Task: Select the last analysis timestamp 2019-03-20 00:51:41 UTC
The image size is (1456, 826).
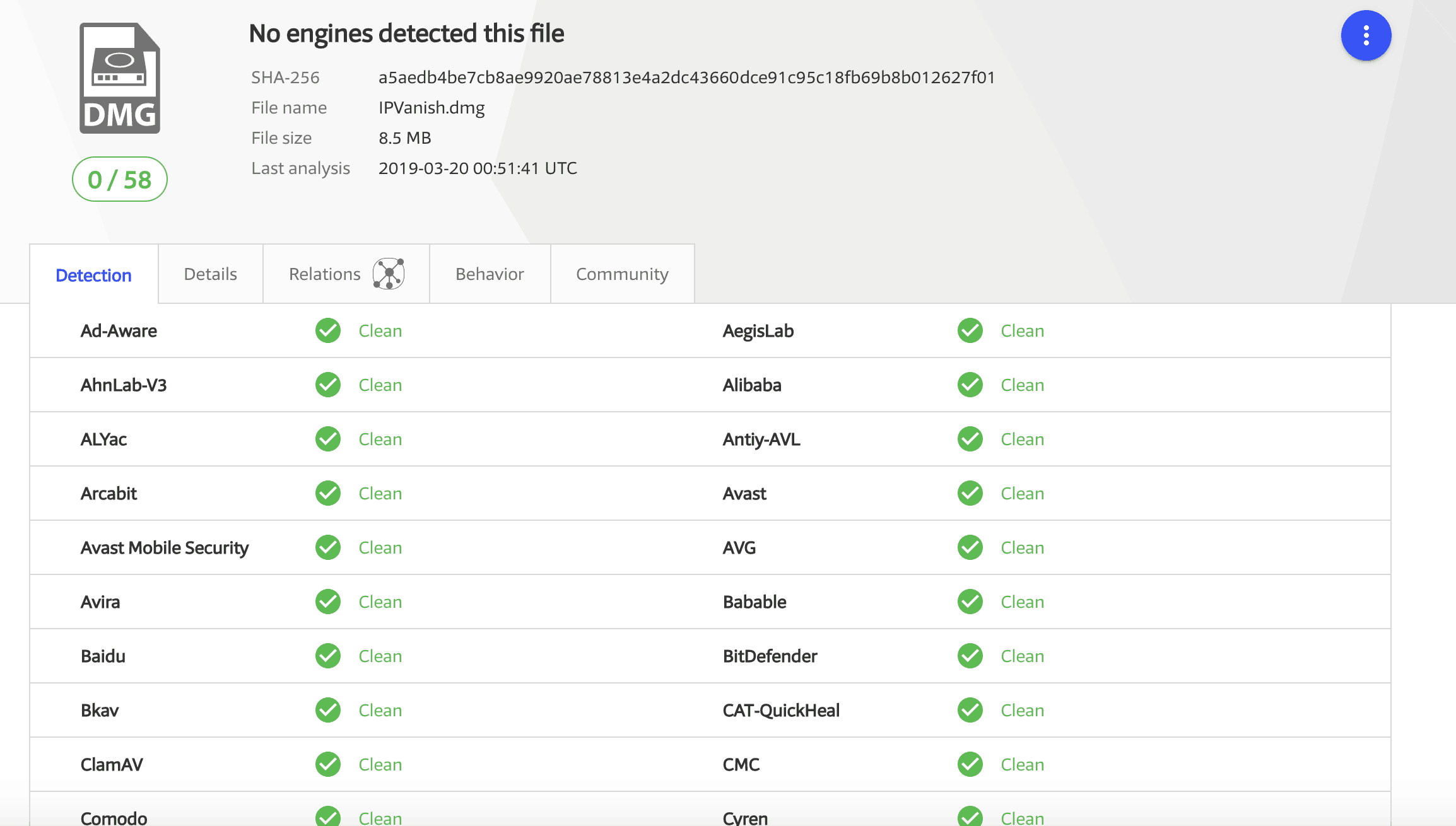Action: [x=478, y=168]
